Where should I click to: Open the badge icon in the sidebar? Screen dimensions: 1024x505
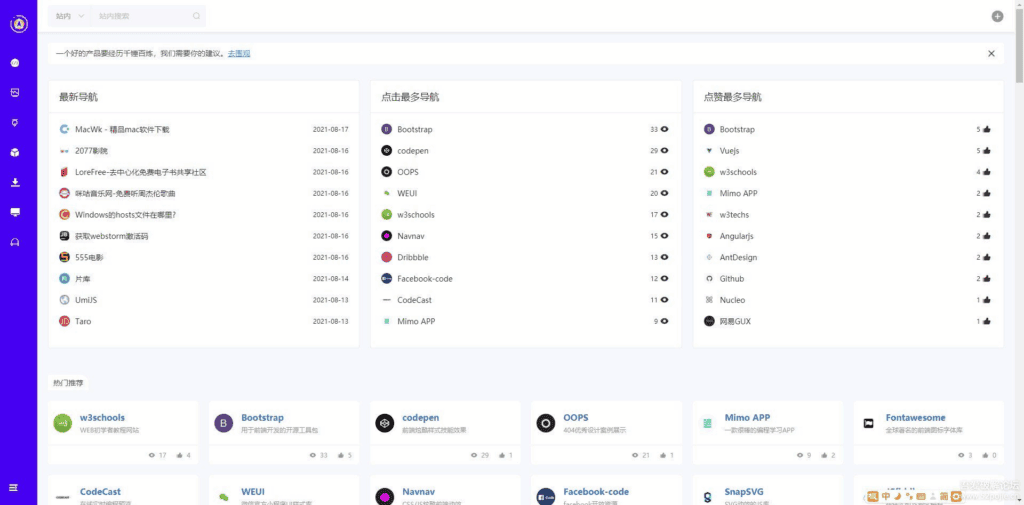click(x=15, y=122)
